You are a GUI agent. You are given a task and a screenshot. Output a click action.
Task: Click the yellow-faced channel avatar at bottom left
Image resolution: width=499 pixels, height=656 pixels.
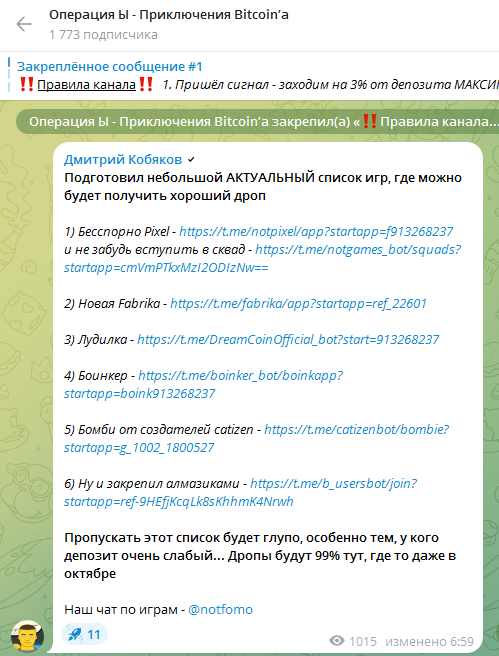pos(28,637)
